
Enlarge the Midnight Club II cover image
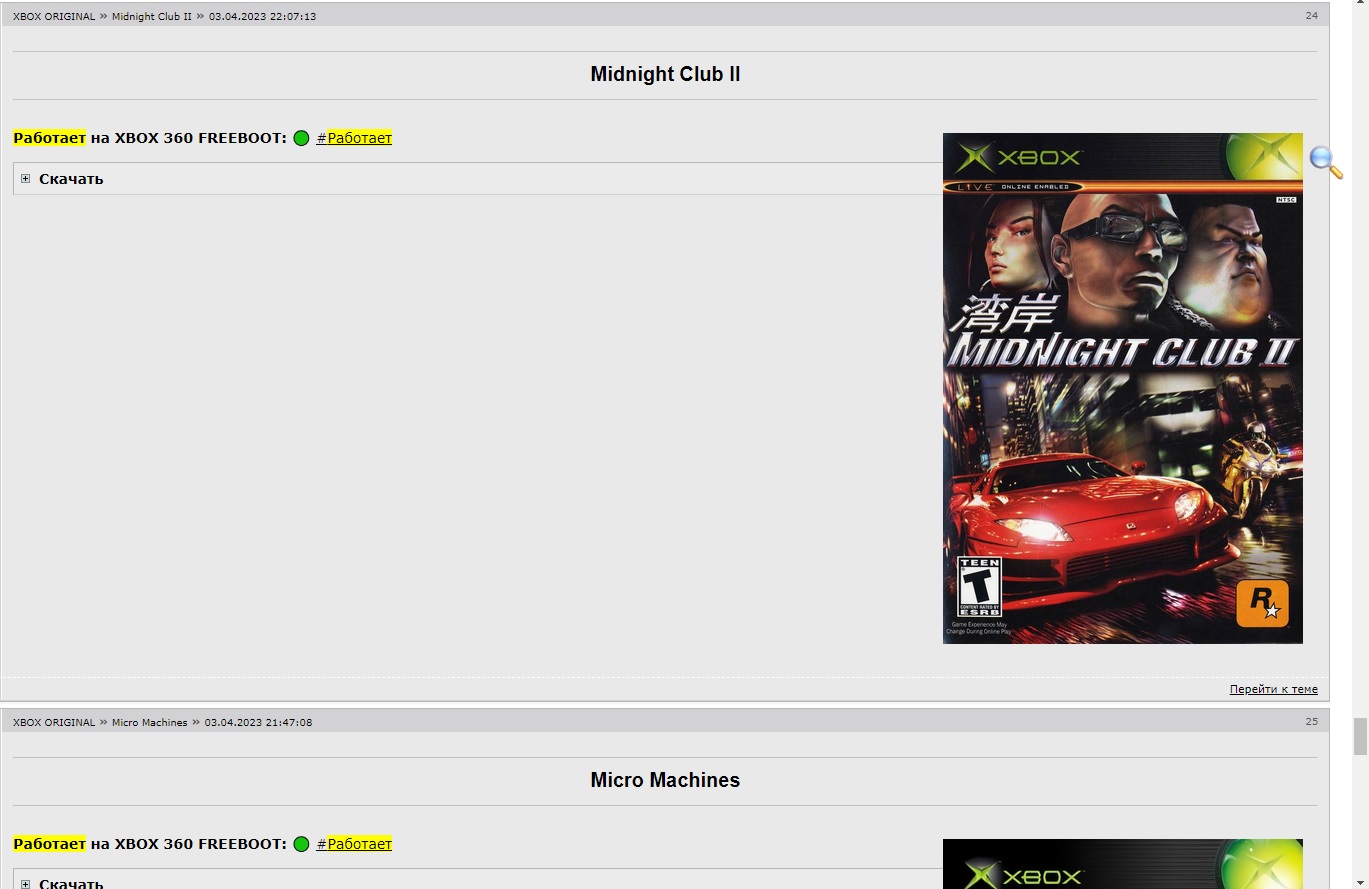(1123, 388)
